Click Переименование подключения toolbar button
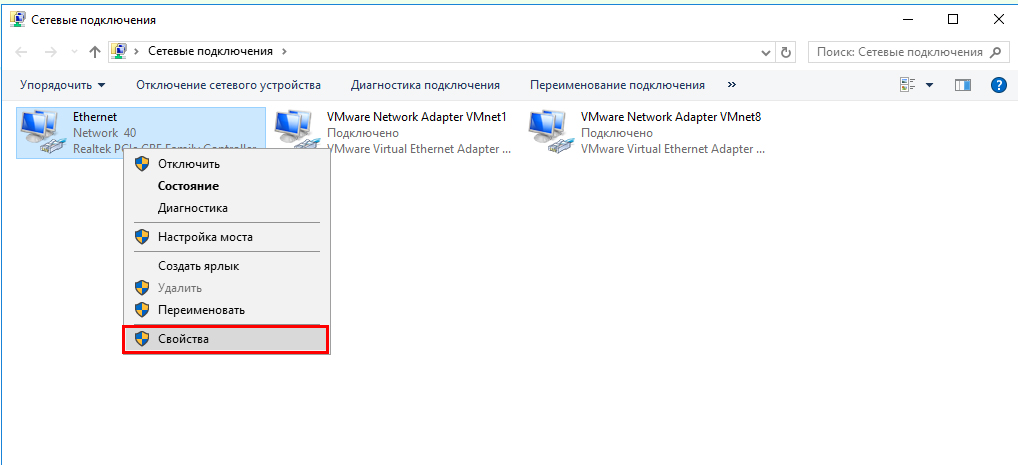 617,85
